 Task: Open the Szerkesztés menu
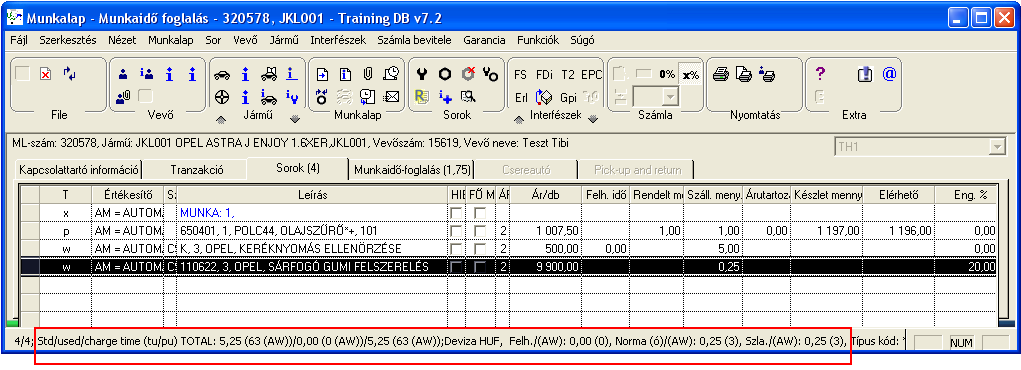[68, 40]
